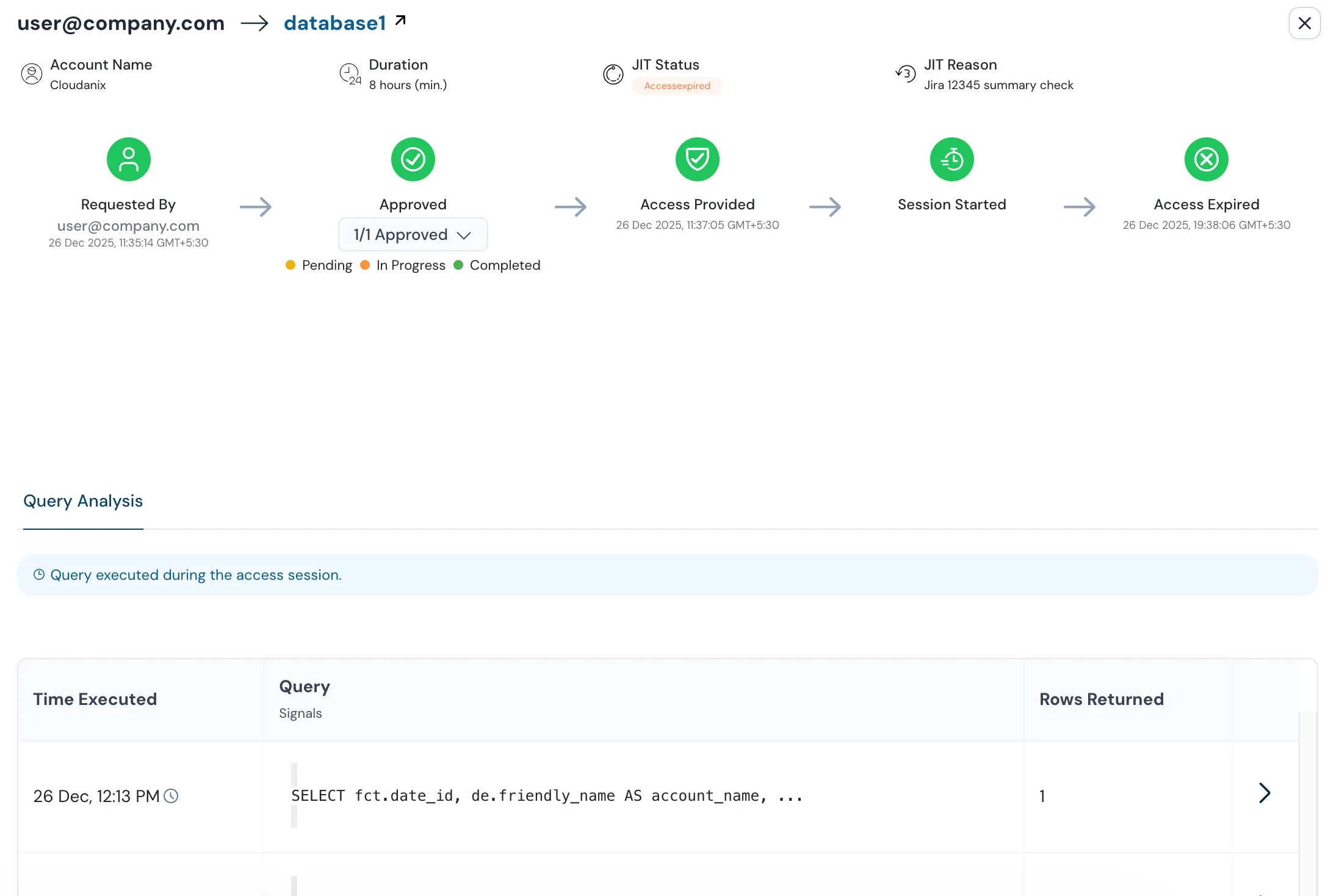This screenshot has width=1328, height=896.
Task: Click the clock icon in the session banner
Action: pyautogui.click(x=39, y=574)
